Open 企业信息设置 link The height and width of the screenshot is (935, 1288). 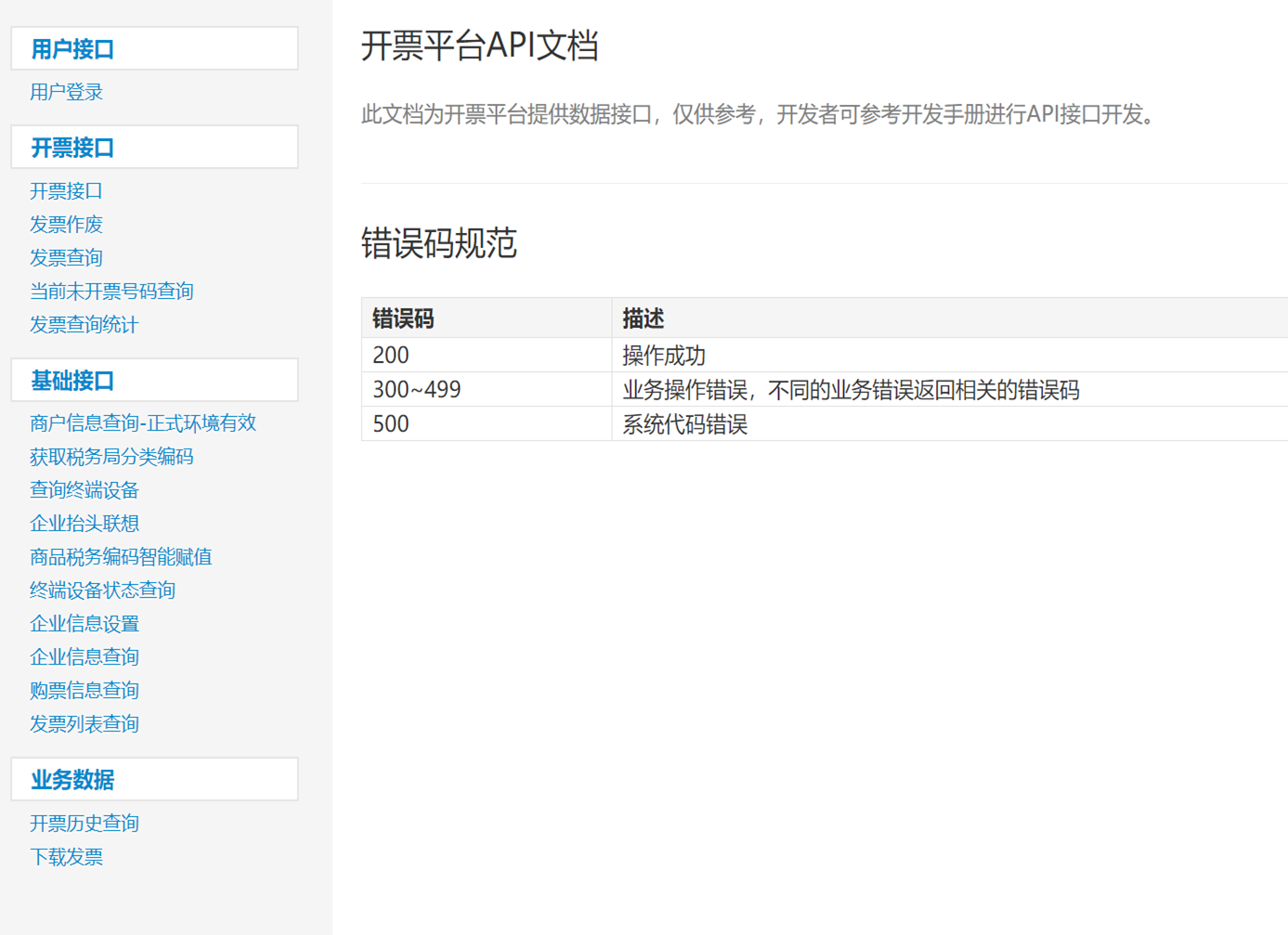click(84, 624)
